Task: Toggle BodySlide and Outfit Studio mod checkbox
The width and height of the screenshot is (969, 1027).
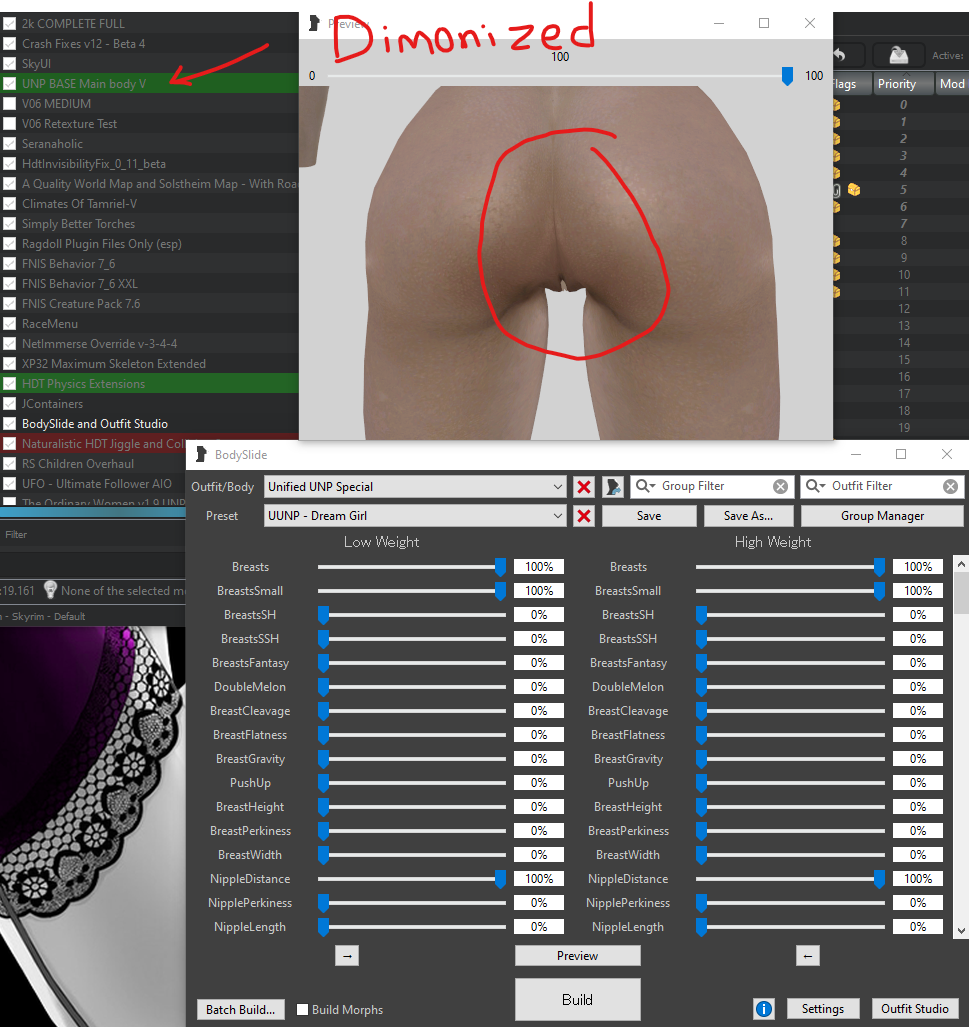Action: [10, 424]
